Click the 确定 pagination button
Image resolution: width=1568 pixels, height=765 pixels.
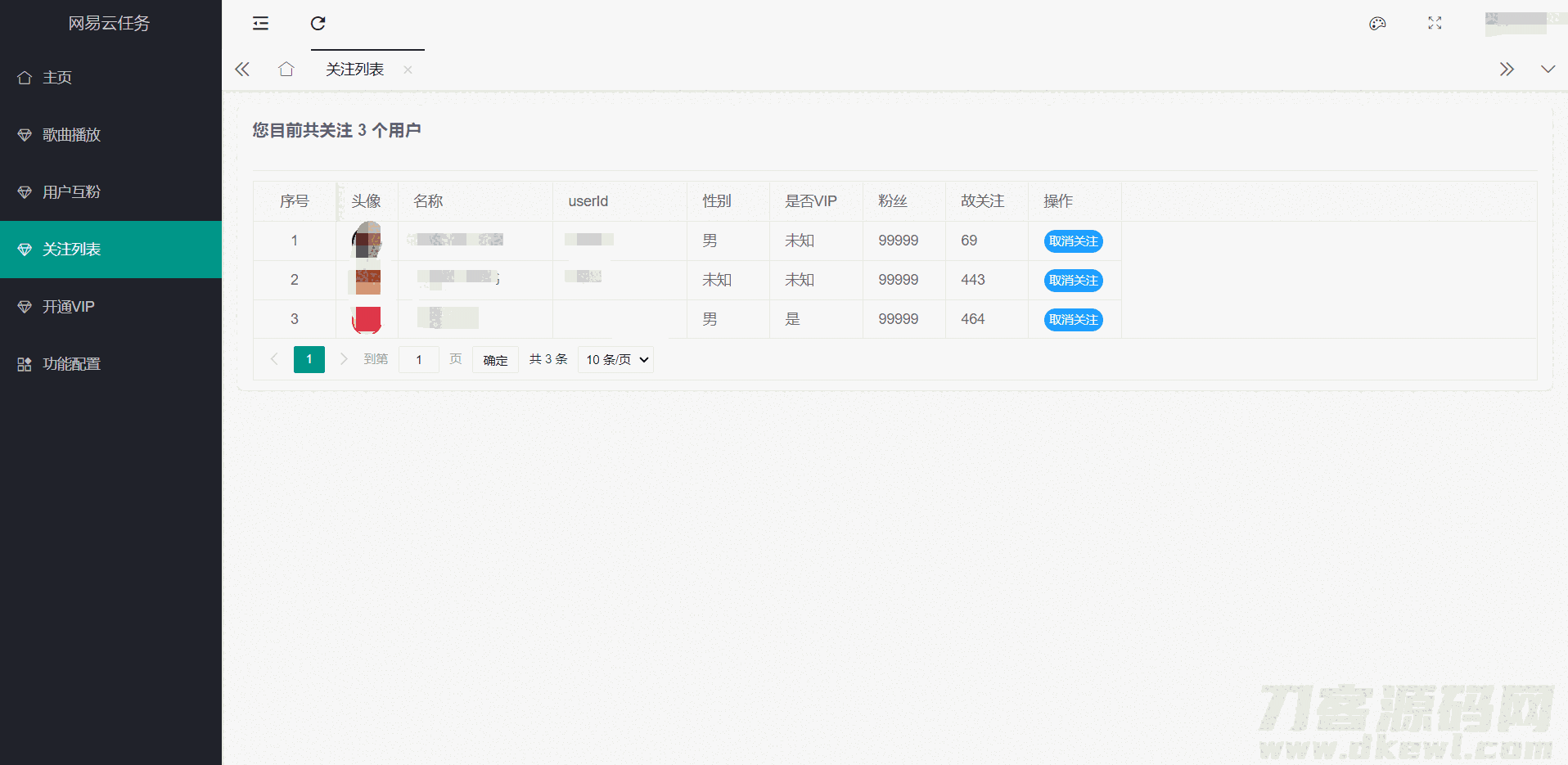[495, 360]
